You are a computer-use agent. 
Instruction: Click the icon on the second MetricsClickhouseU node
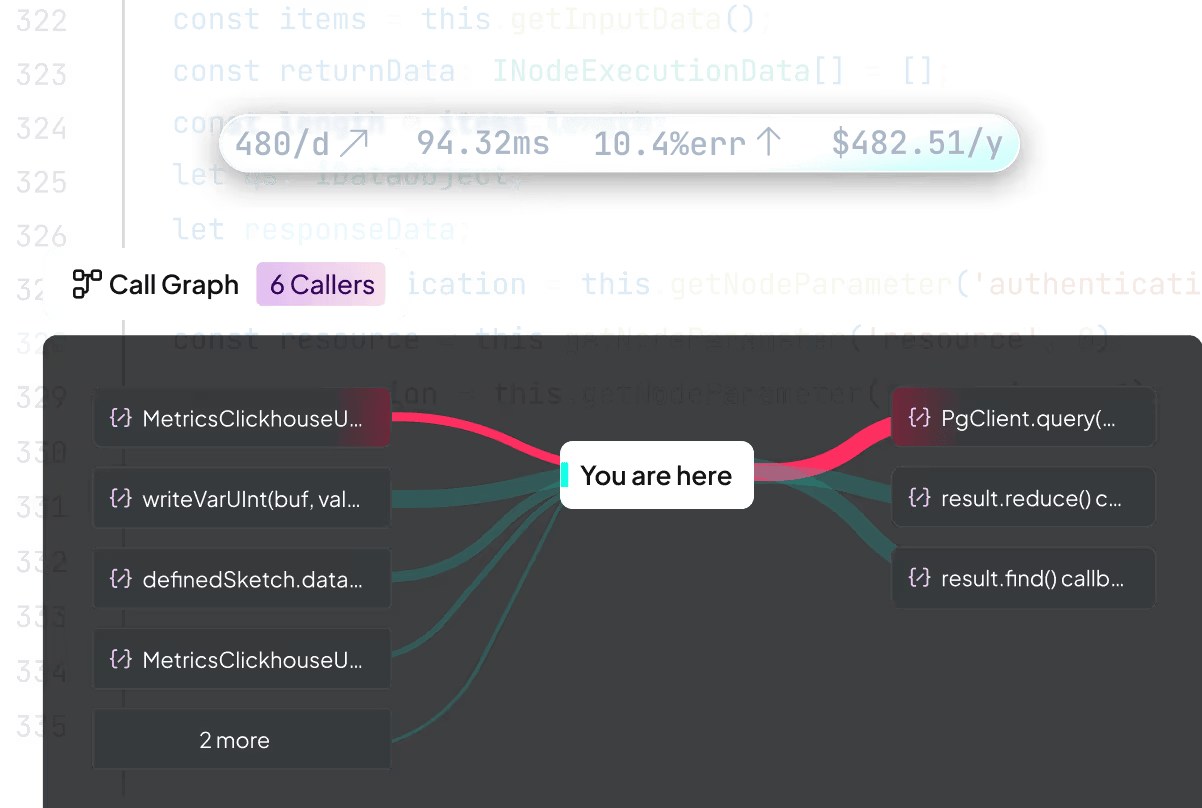(121, 658)
